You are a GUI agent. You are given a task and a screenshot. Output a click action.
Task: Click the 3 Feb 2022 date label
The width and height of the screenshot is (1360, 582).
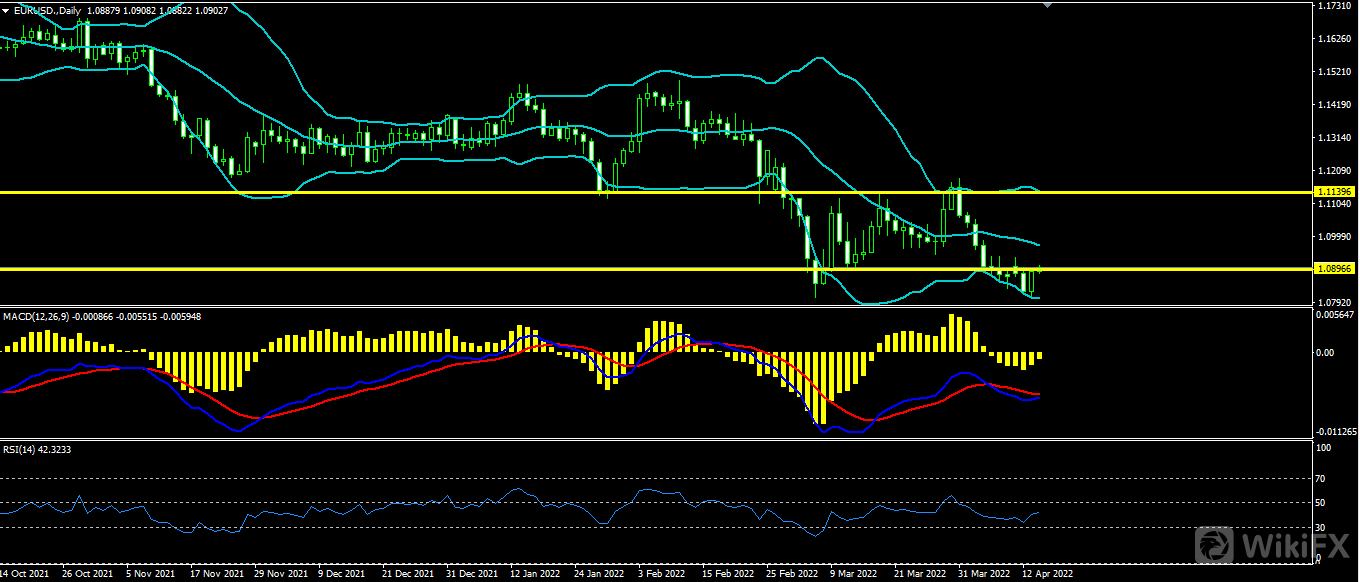point(662,575)
